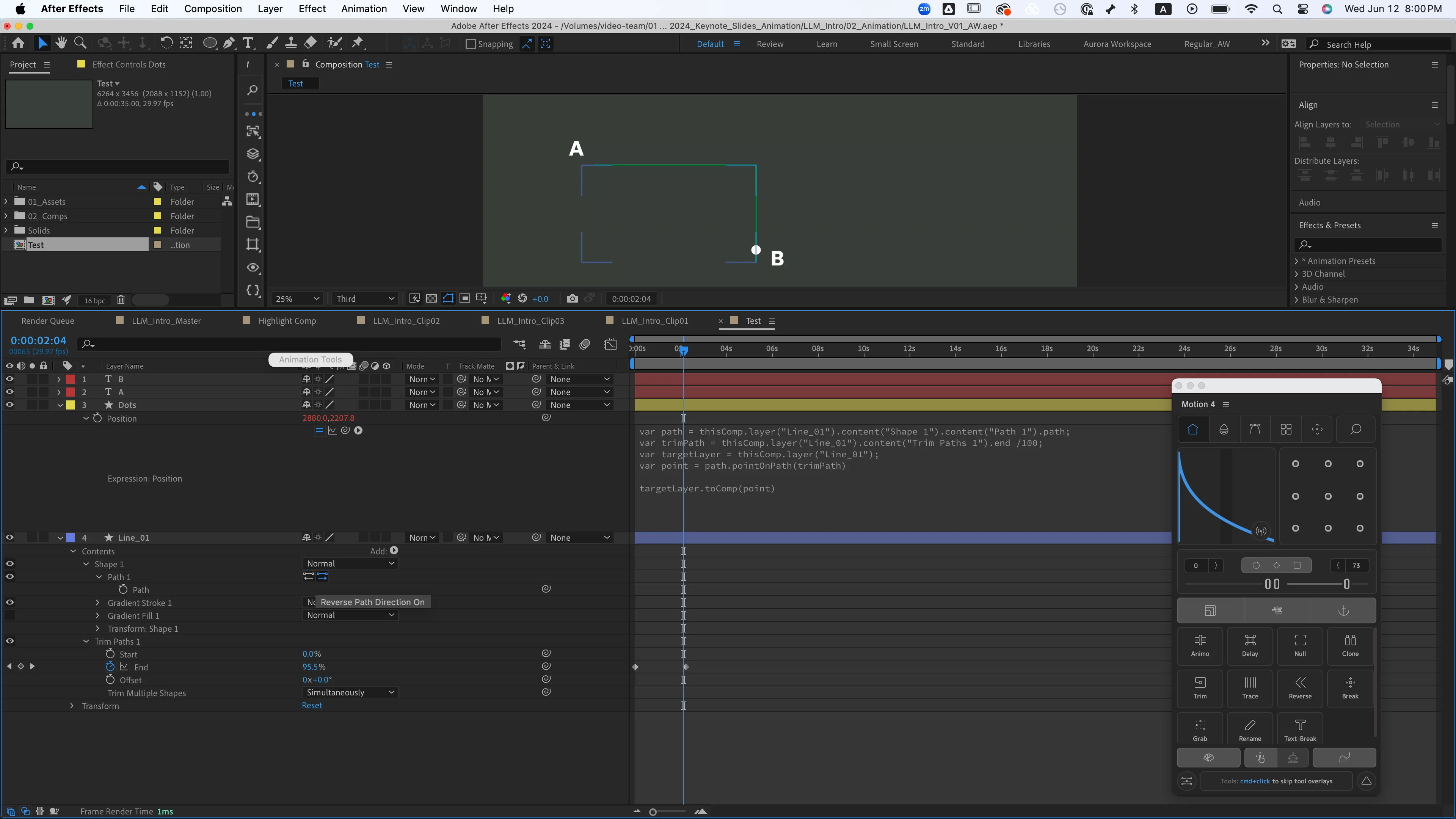Select the Puppet Pin tool
1456x819 pixels.
pos(357,43)
